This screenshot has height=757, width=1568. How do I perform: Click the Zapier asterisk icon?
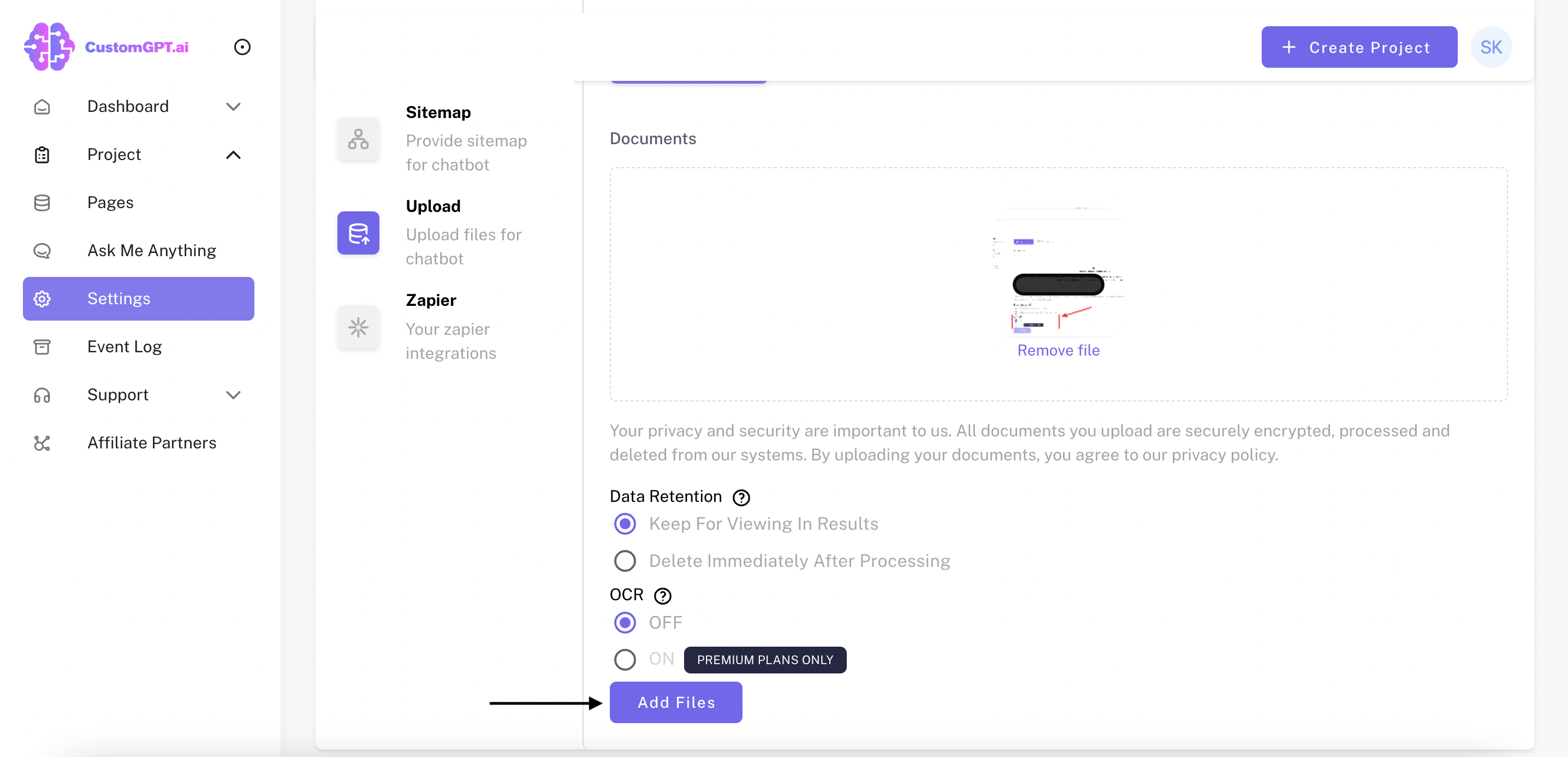pyautogui.click(x=358, y=328)
